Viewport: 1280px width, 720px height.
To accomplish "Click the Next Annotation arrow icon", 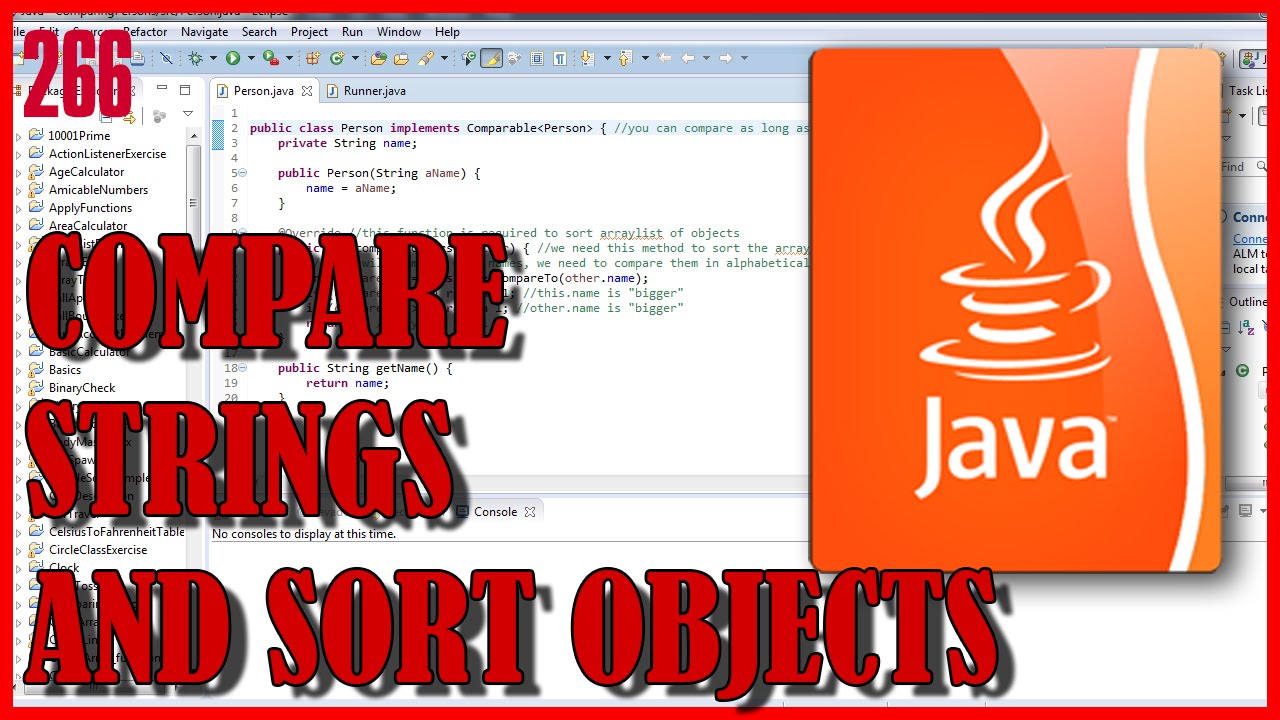I will pyautogui.click(x=587, y=58).
